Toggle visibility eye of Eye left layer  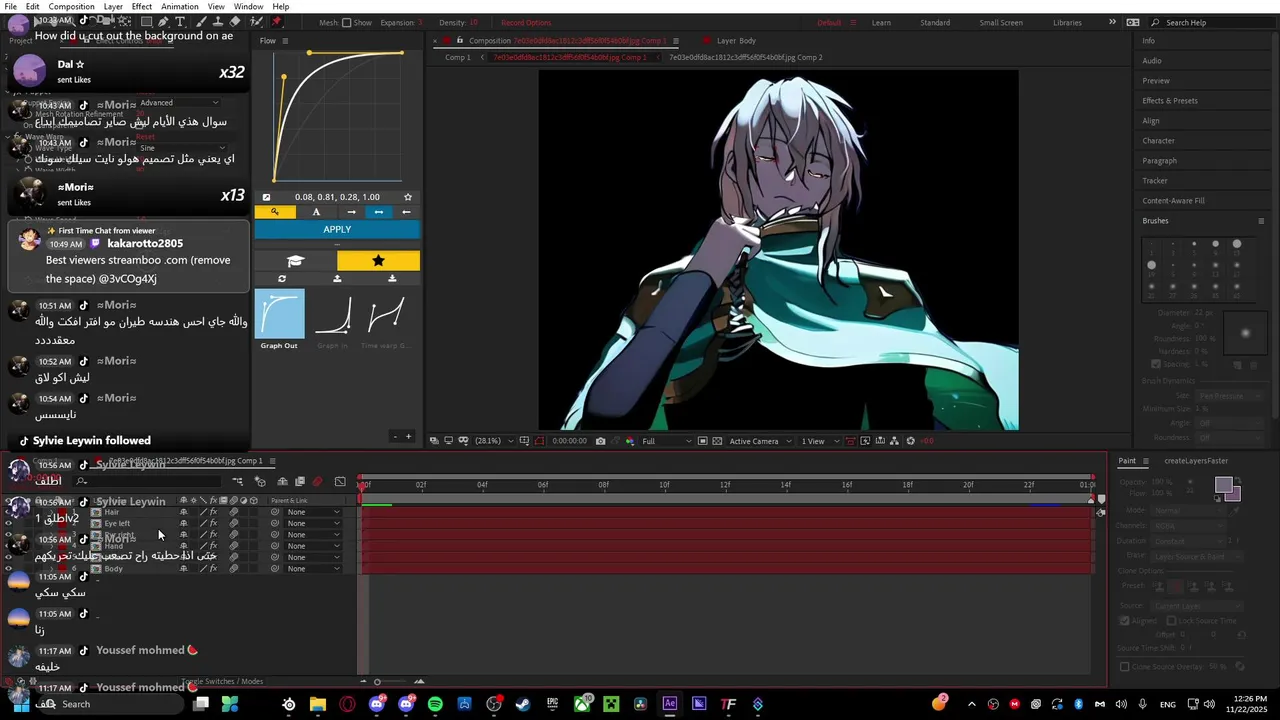(9, 523)
